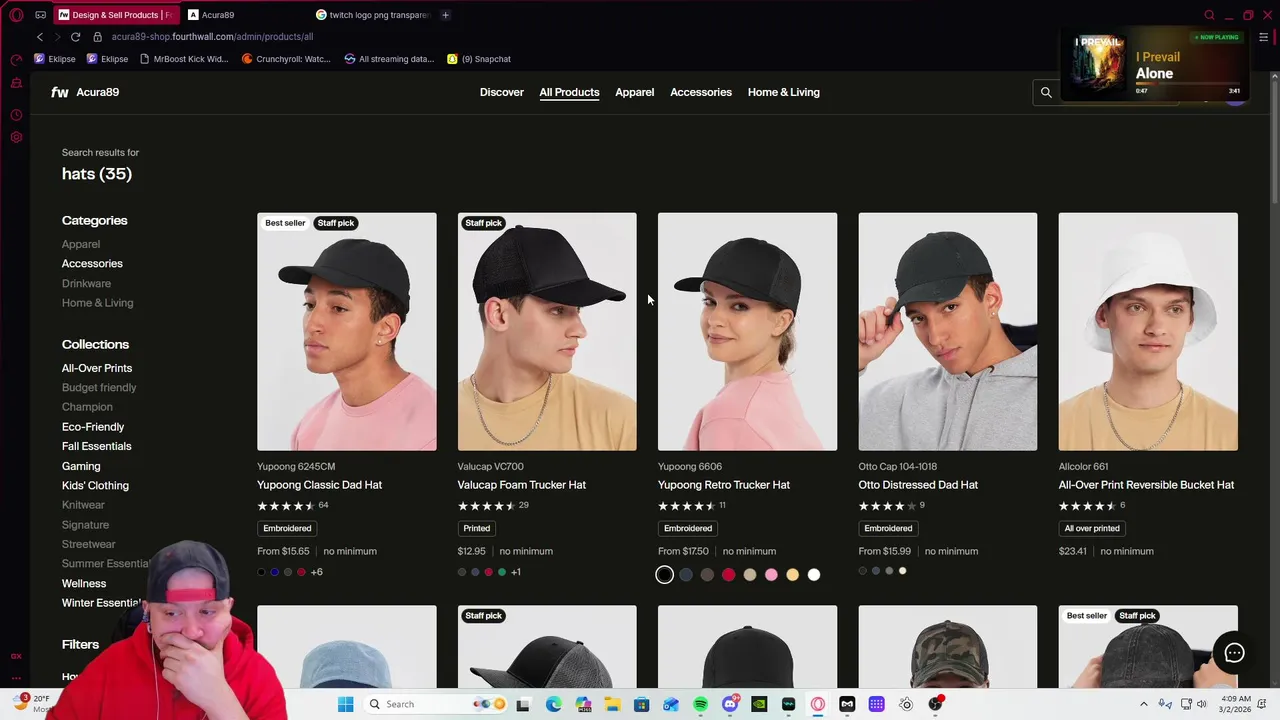Click the Opera workspaces icon beside the logo
The image size is (1280, 720).
40,15
